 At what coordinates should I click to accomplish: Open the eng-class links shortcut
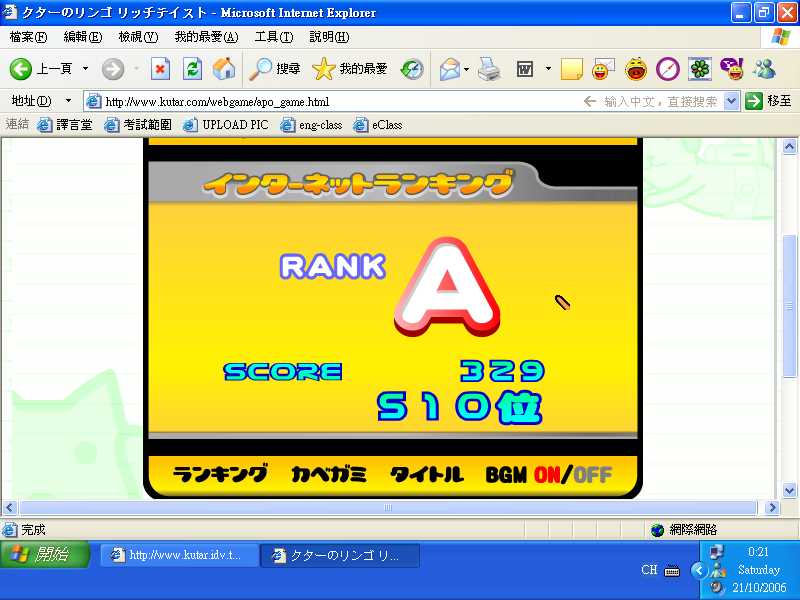pos(311,124)
